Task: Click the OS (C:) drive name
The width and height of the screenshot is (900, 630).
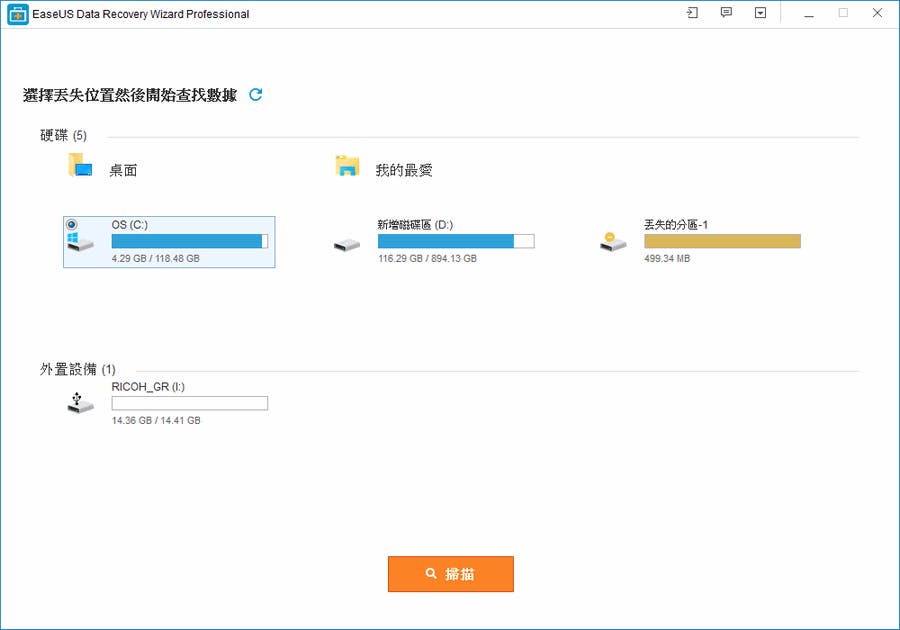Action: point(130,225)
